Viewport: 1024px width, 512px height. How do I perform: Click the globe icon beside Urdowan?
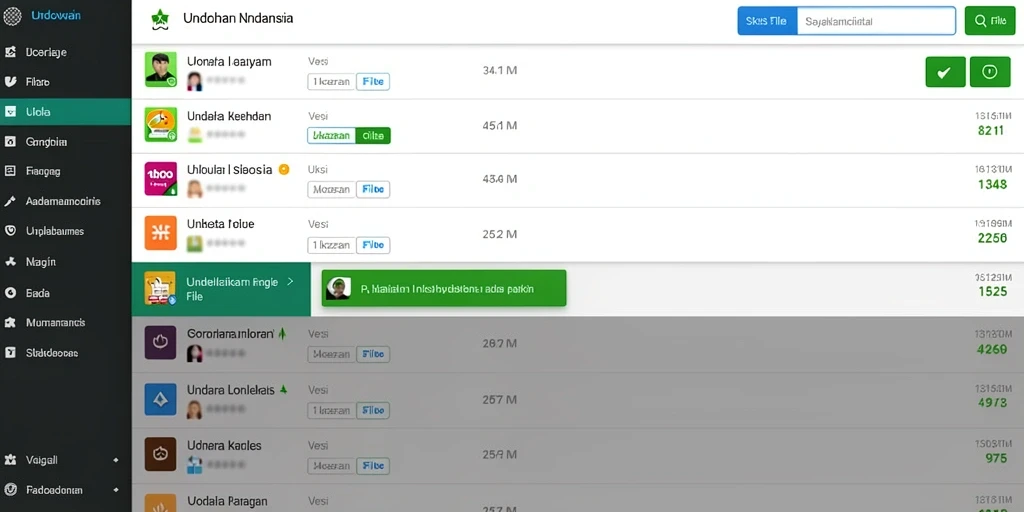pos(12,16)
